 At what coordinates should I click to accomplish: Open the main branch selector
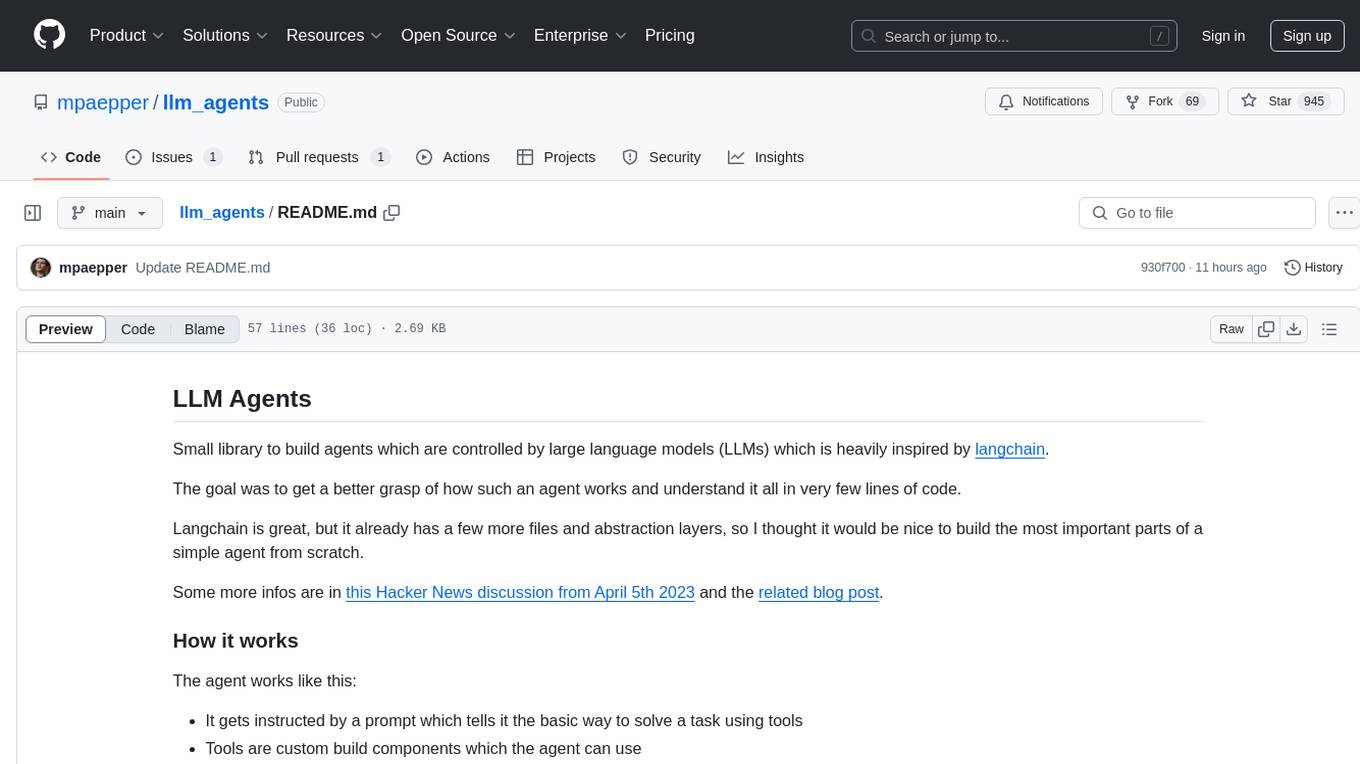pos(109,213)
